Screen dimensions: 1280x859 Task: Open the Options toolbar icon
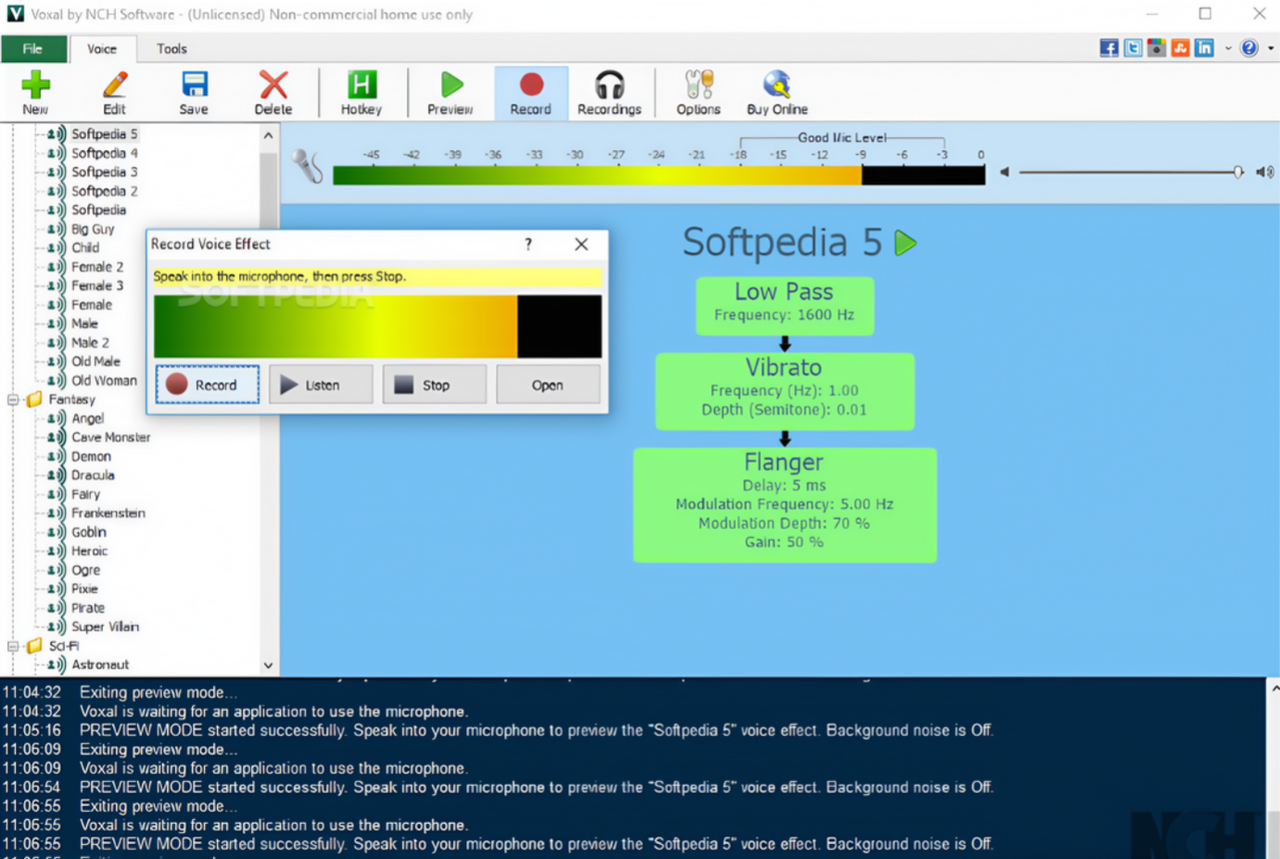[698, 86]
